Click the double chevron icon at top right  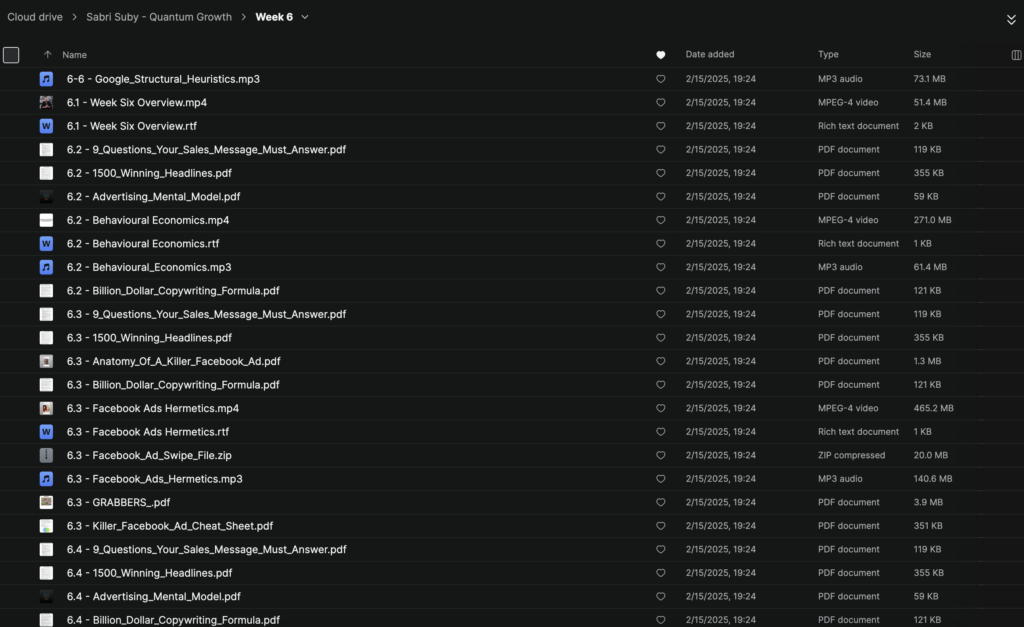click(x=1011, y=20)
